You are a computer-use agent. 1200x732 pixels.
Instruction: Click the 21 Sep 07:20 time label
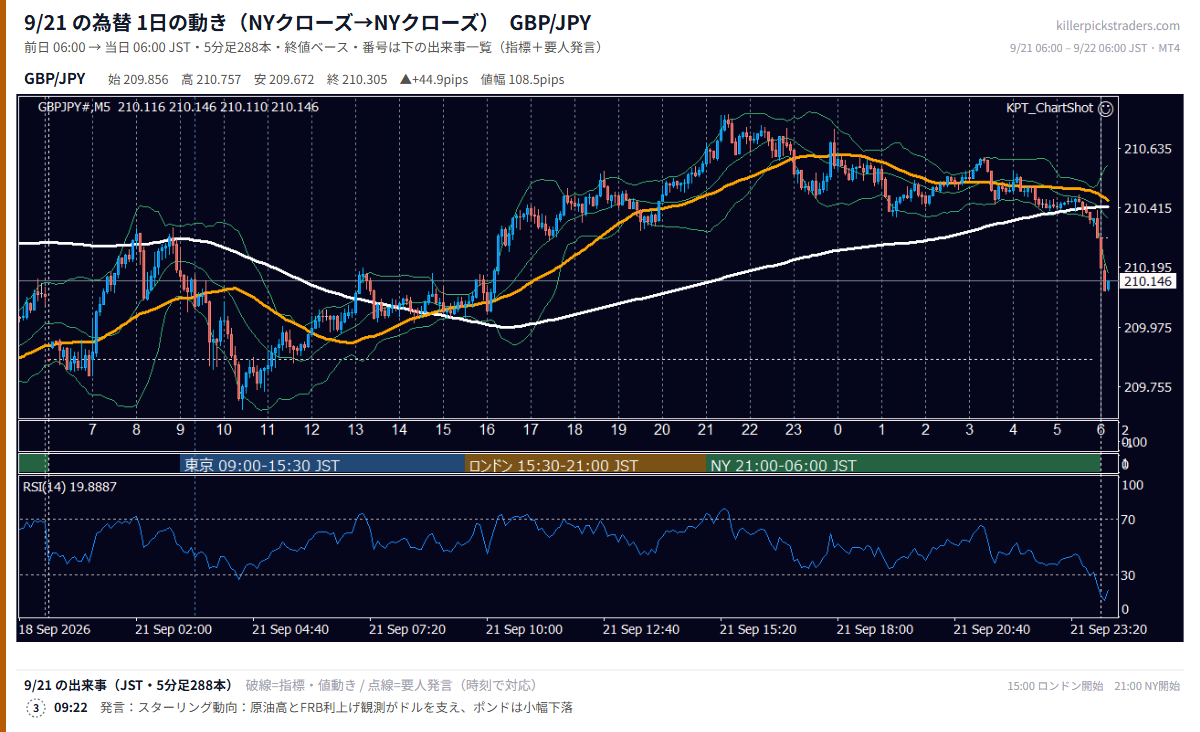(407, 630)
